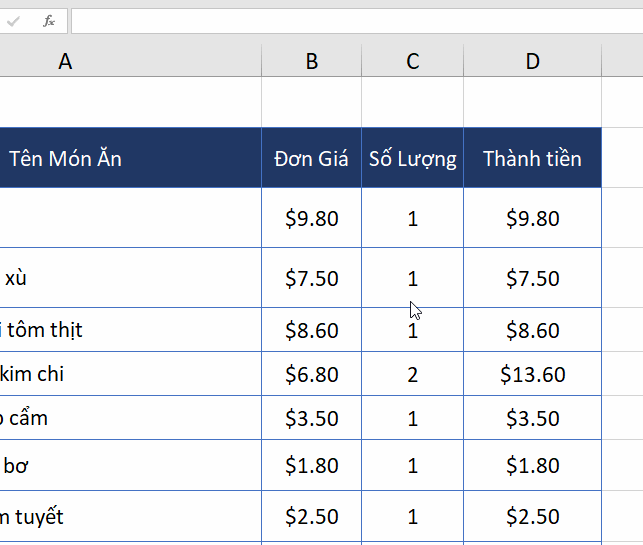This screenshot has width=643, height=545.
Task: Select the $2.50 unit price cell
Action: coord(312,516)
